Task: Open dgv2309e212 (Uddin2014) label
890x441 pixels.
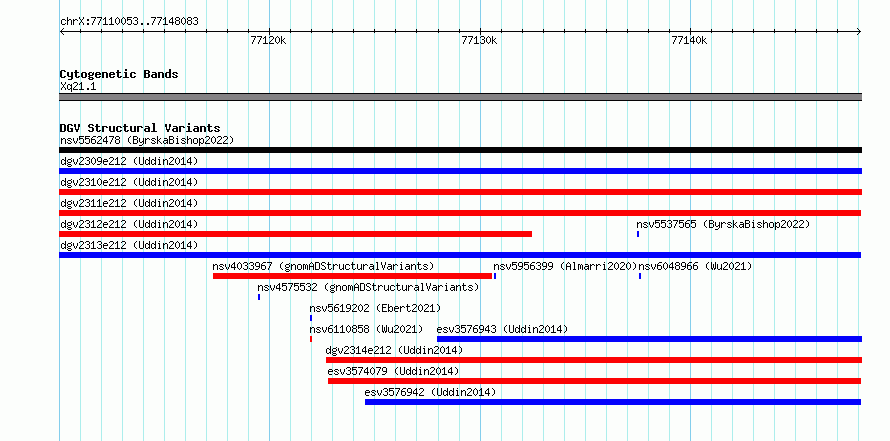Action: tap(129, 161)
